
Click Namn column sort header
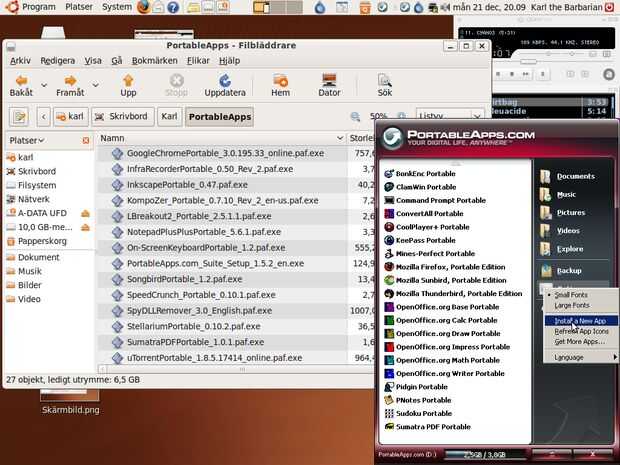pyautogui.click(x=221, y=138)
